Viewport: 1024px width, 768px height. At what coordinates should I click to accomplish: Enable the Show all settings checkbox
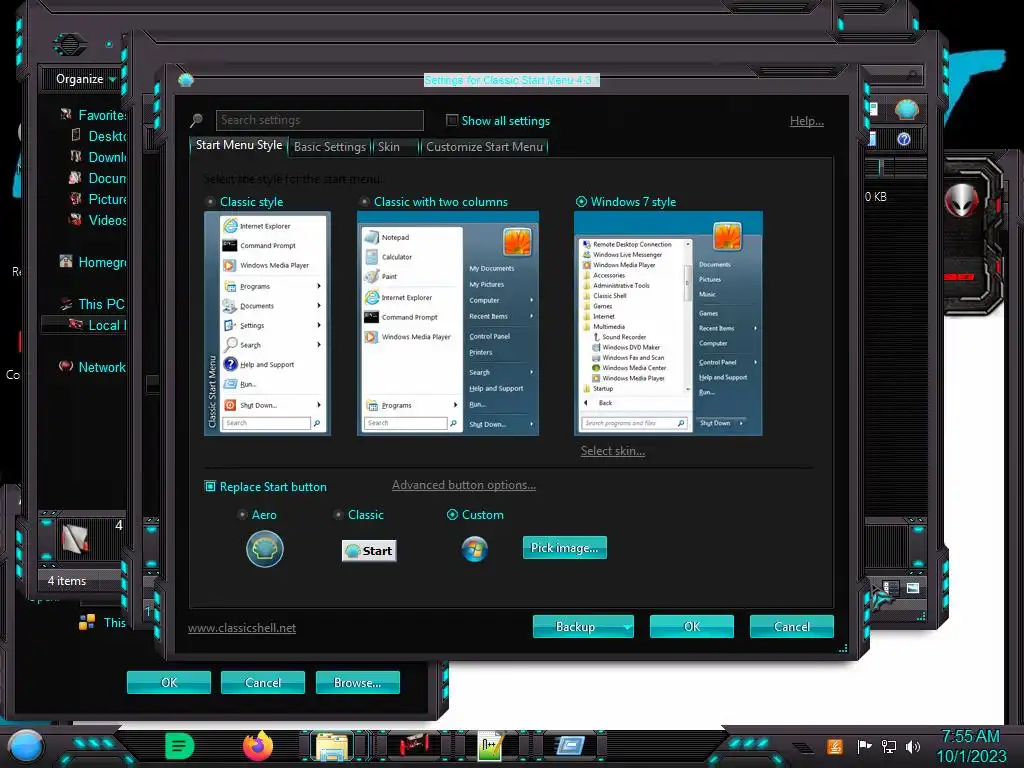[452, 120]
